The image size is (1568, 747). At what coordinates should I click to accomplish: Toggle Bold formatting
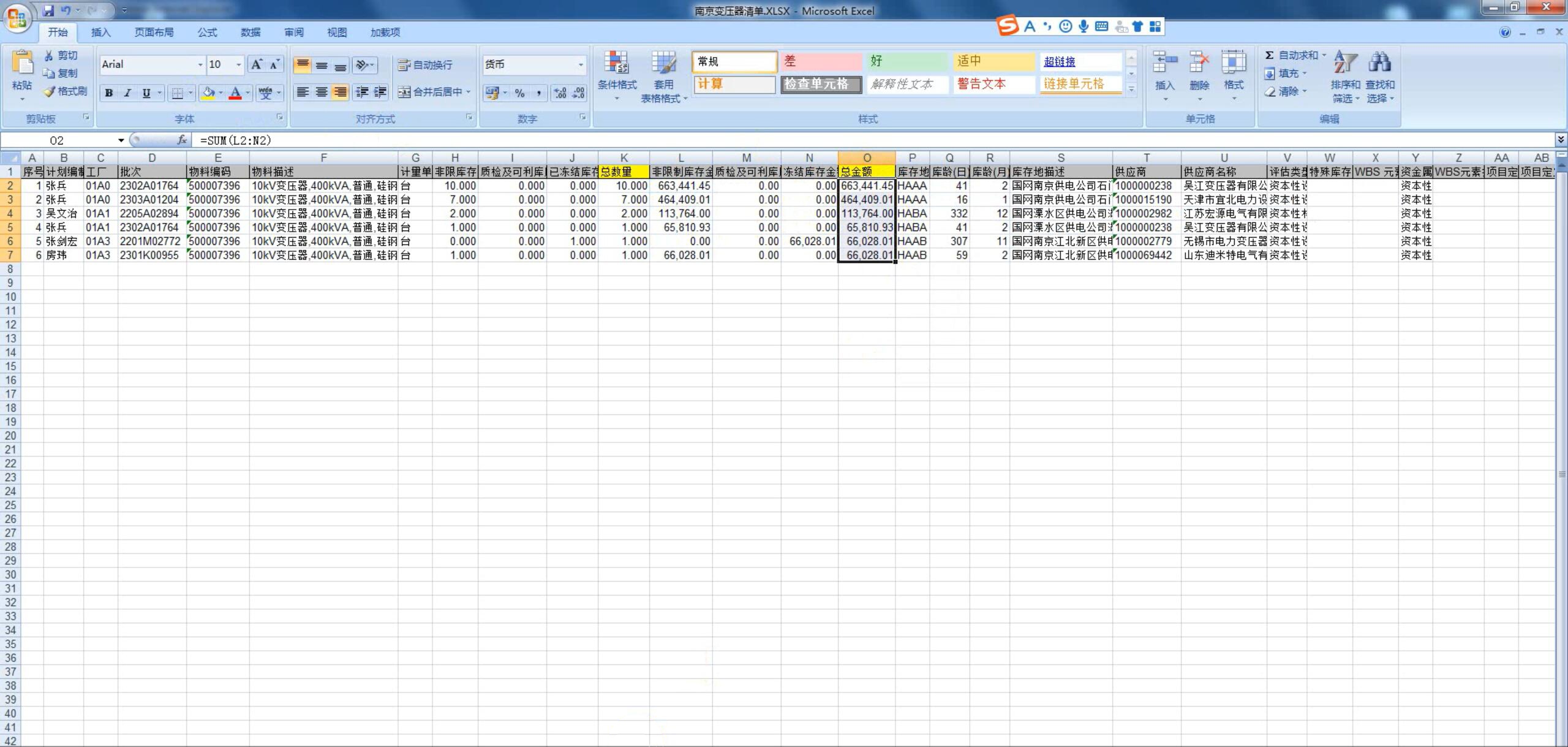(x=108, y=93)
